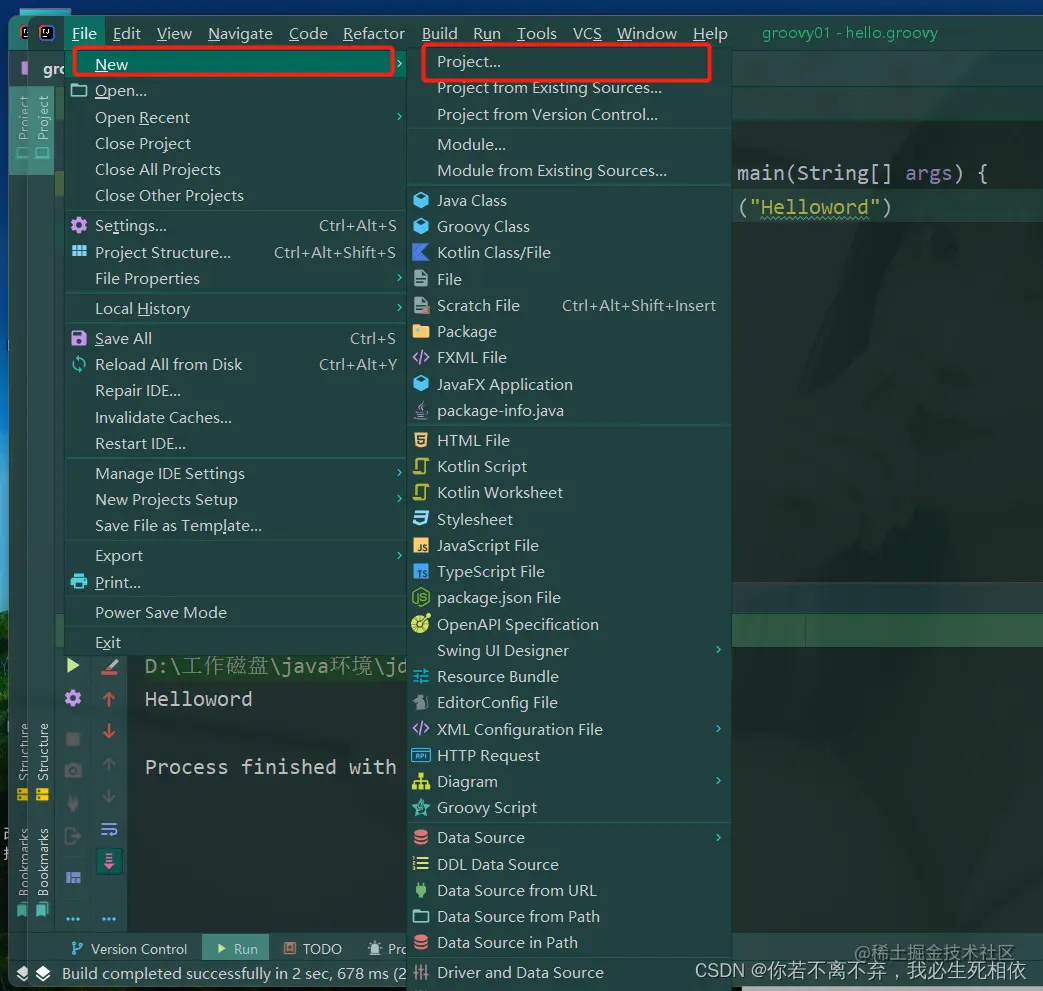Select Module from Existing Sources...
This screenshot has height=991, width=1043.
tap(551, 171)
